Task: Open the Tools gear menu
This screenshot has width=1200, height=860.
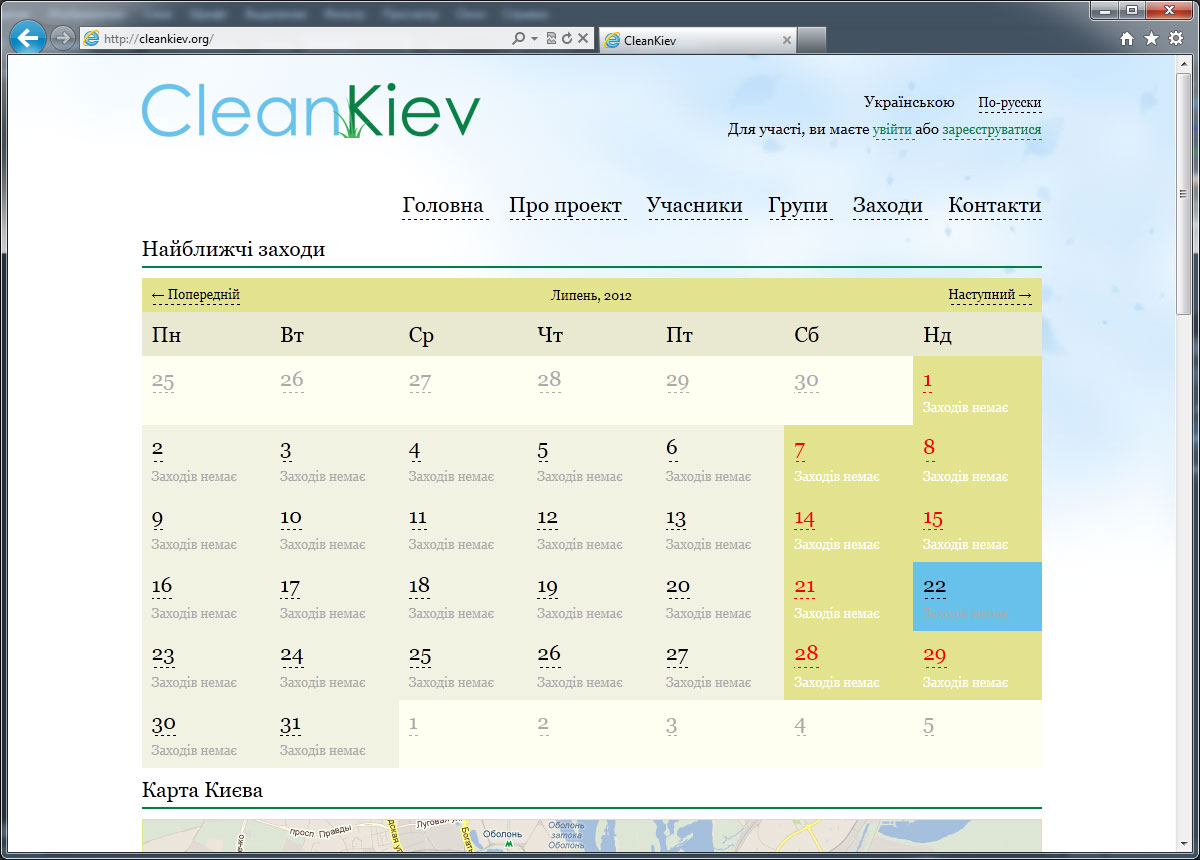Action: 1175,39
